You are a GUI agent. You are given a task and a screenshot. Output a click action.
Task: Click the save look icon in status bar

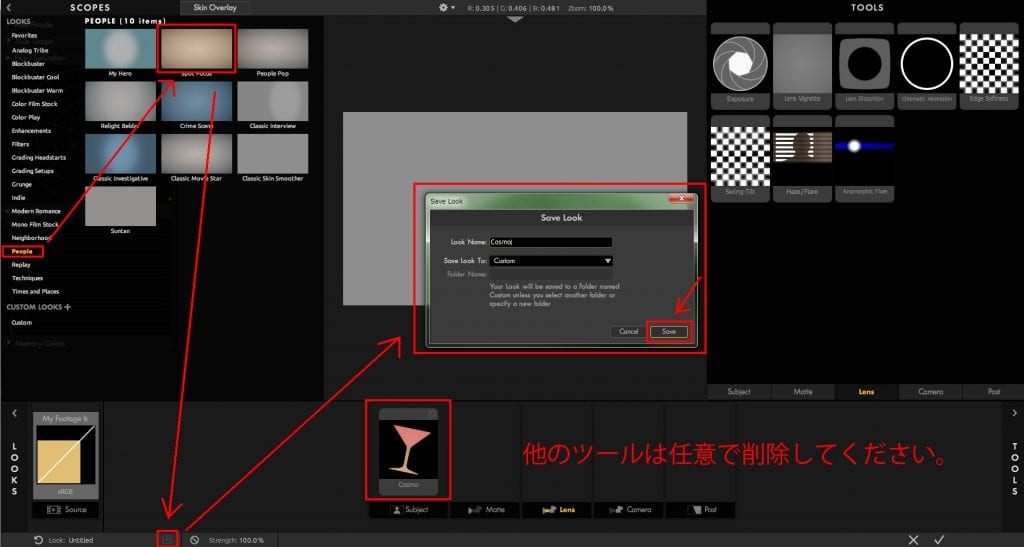point(168,539)
